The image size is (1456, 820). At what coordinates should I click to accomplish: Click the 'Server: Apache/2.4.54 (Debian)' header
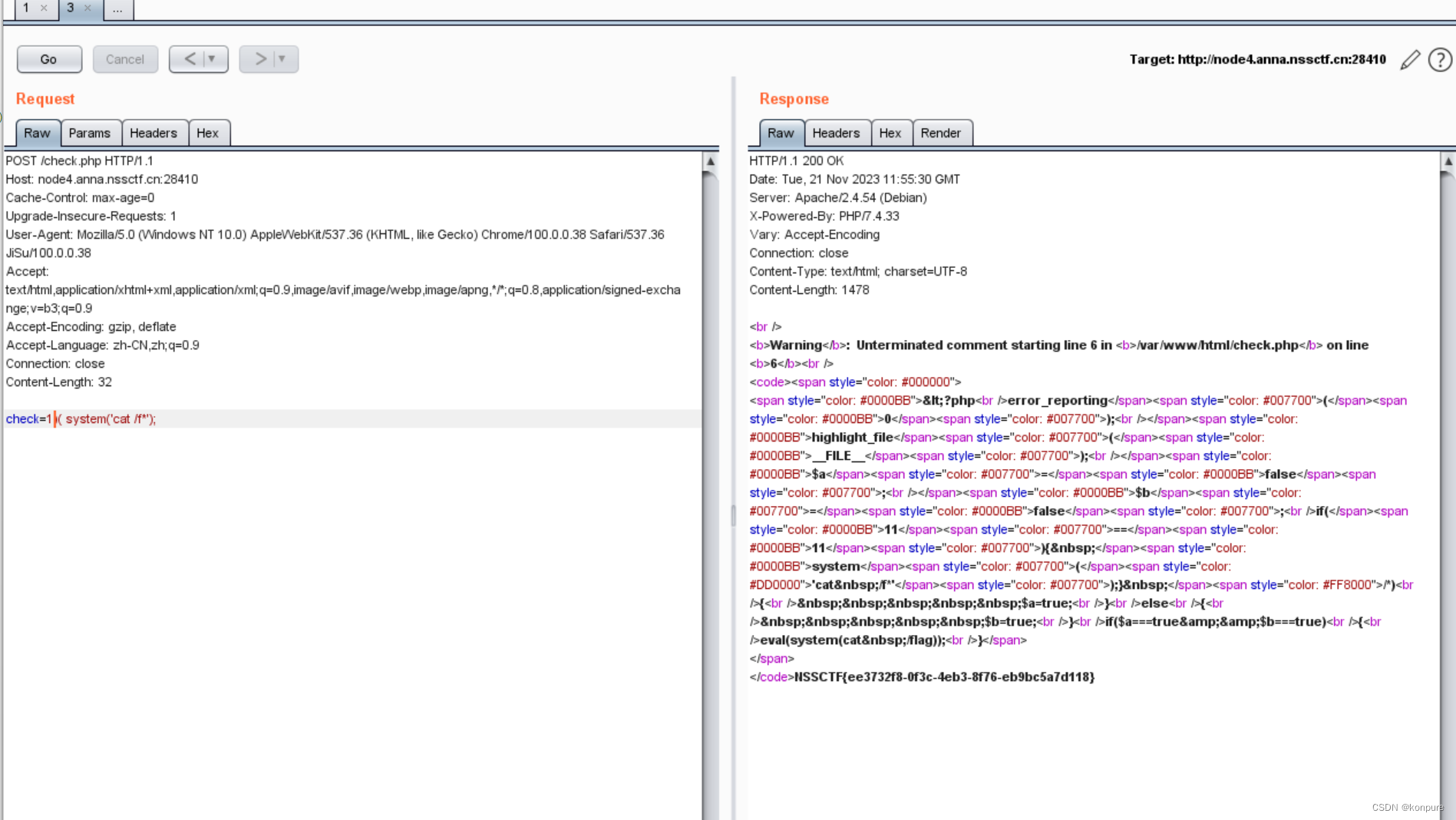pyautogui.click(x=838, y=197)
